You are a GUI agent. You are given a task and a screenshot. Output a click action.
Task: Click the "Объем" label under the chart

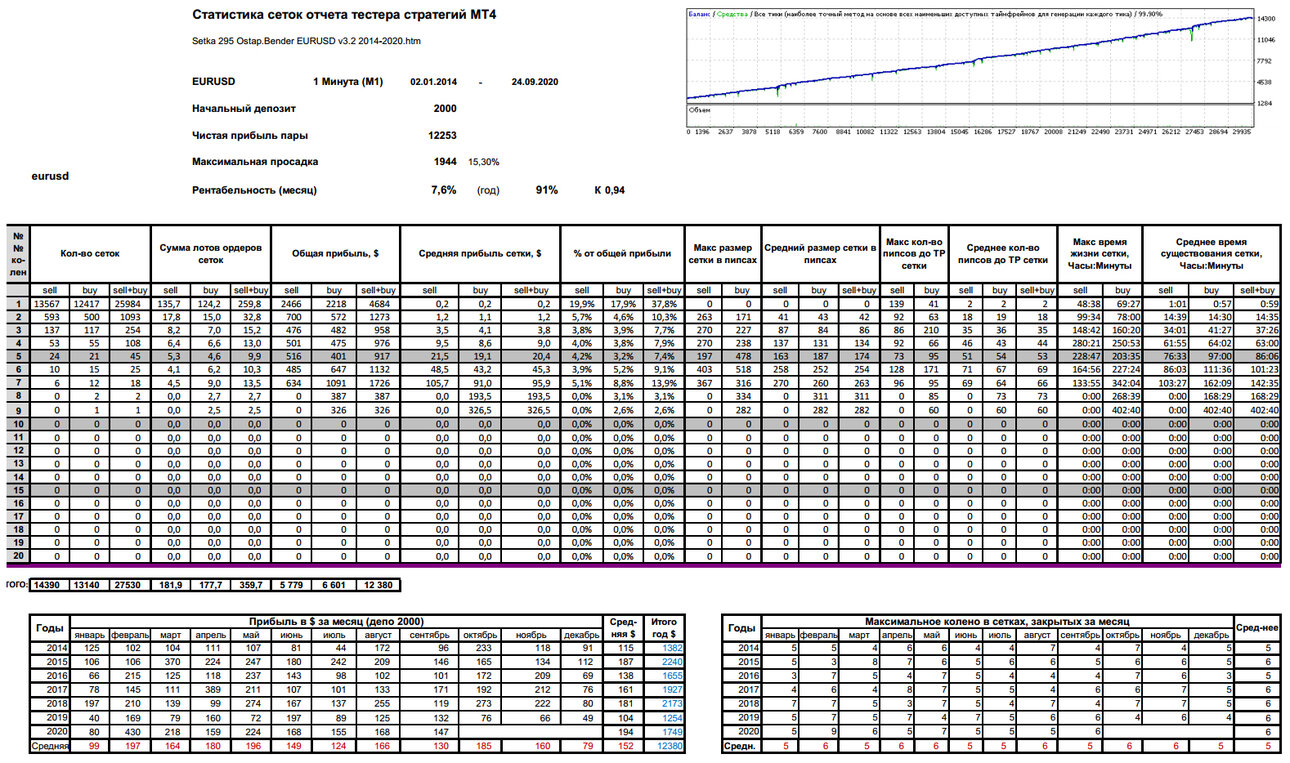click(700, 110)
